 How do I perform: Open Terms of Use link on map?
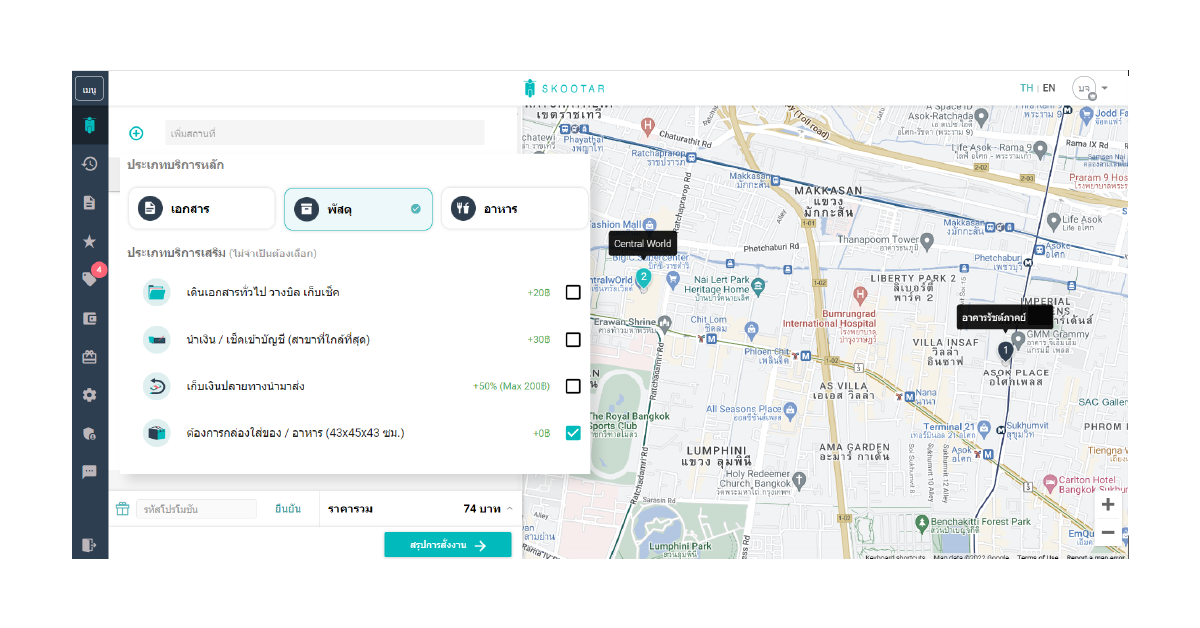(1038, 557)
